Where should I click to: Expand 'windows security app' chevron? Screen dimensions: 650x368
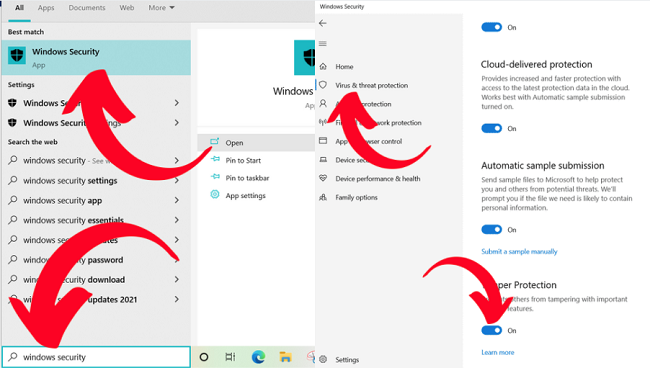coord(177,200)
